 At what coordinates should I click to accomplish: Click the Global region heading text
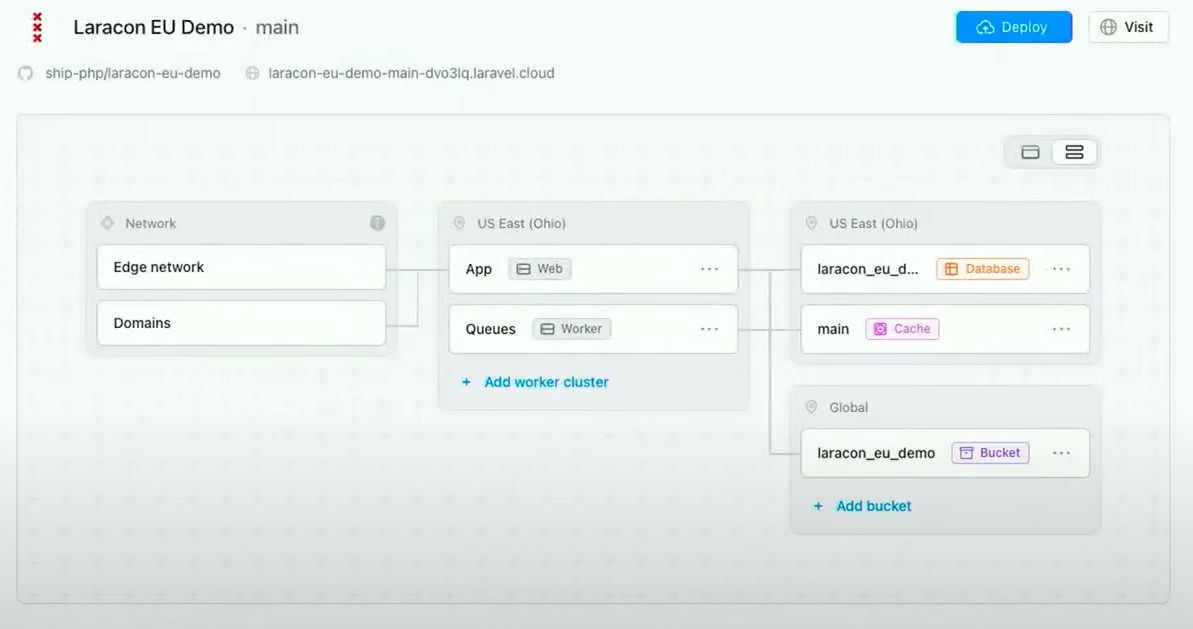pyautogui.click(x=848, y=408)
